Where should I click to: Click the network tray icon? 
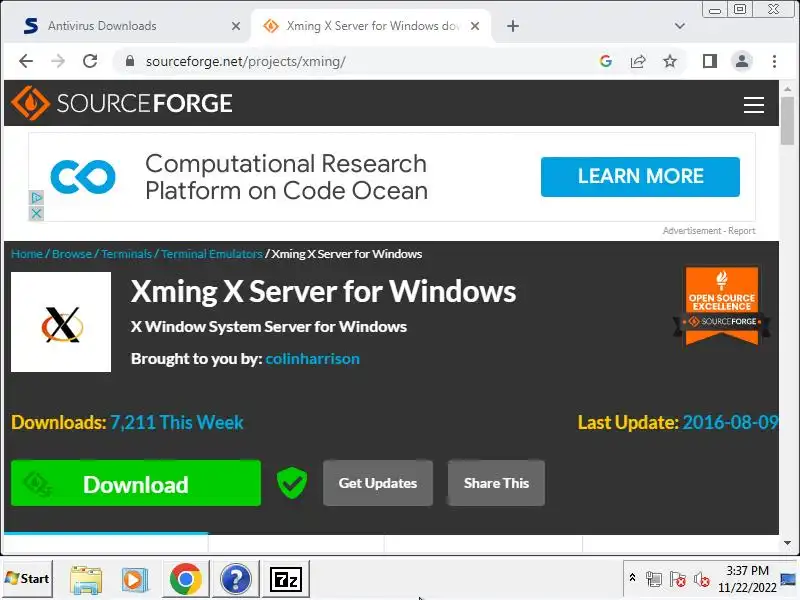tap(654, 579)
